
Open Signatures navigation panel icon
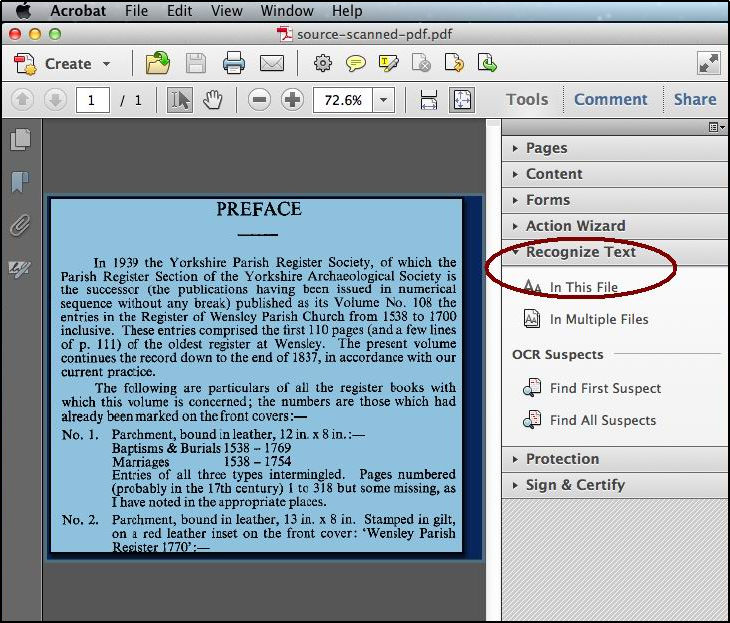click(x=20, y=268)
